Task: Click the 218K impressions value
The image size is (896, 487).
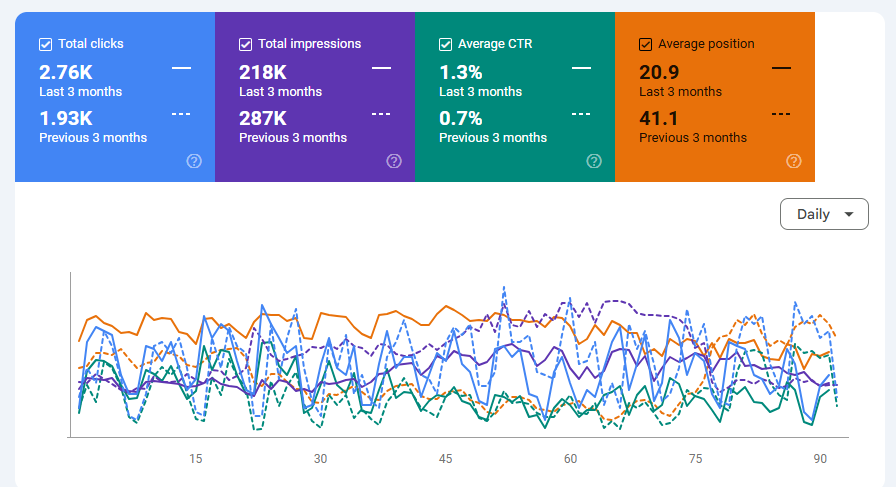Action: (262, 72)
